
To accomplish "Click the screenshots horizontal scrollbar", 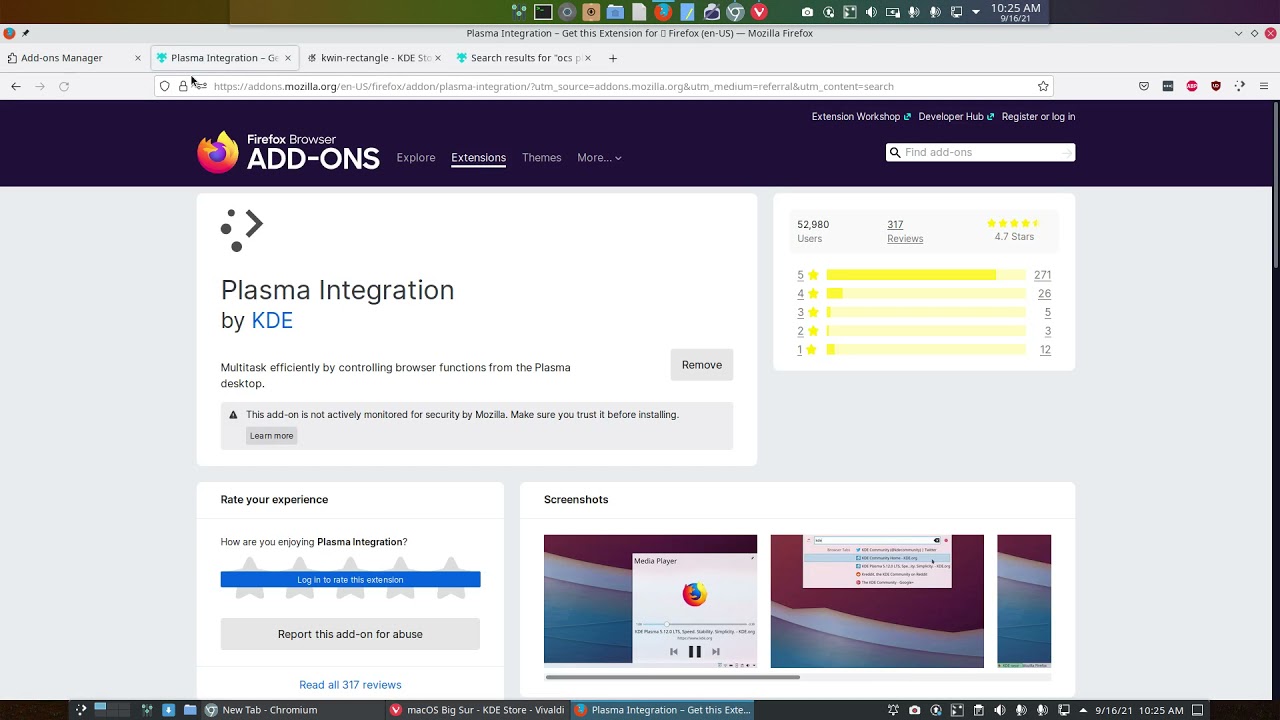I will pyautogui.click(x=672, y=677).
